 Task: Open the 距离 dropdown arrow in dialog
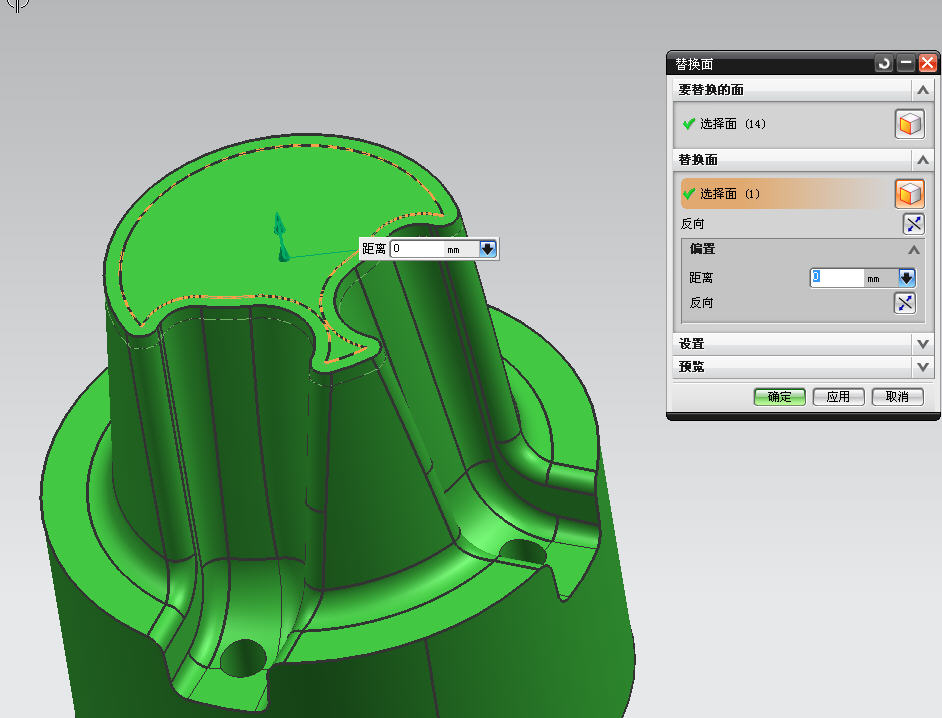point(907,278)
